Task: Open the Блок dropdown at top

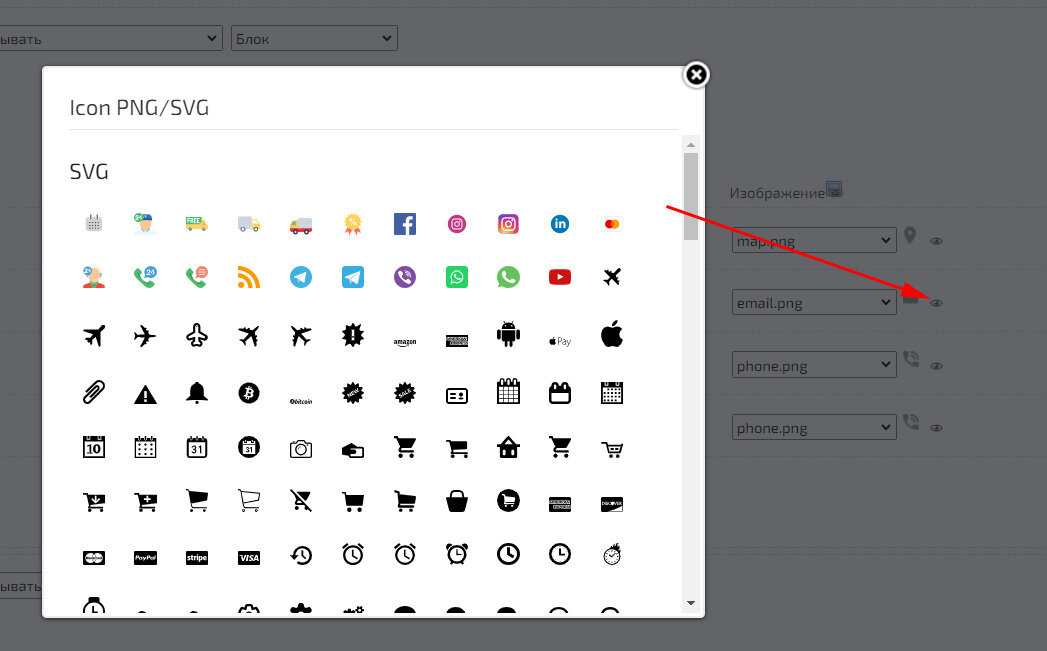Action: (314, 39)
